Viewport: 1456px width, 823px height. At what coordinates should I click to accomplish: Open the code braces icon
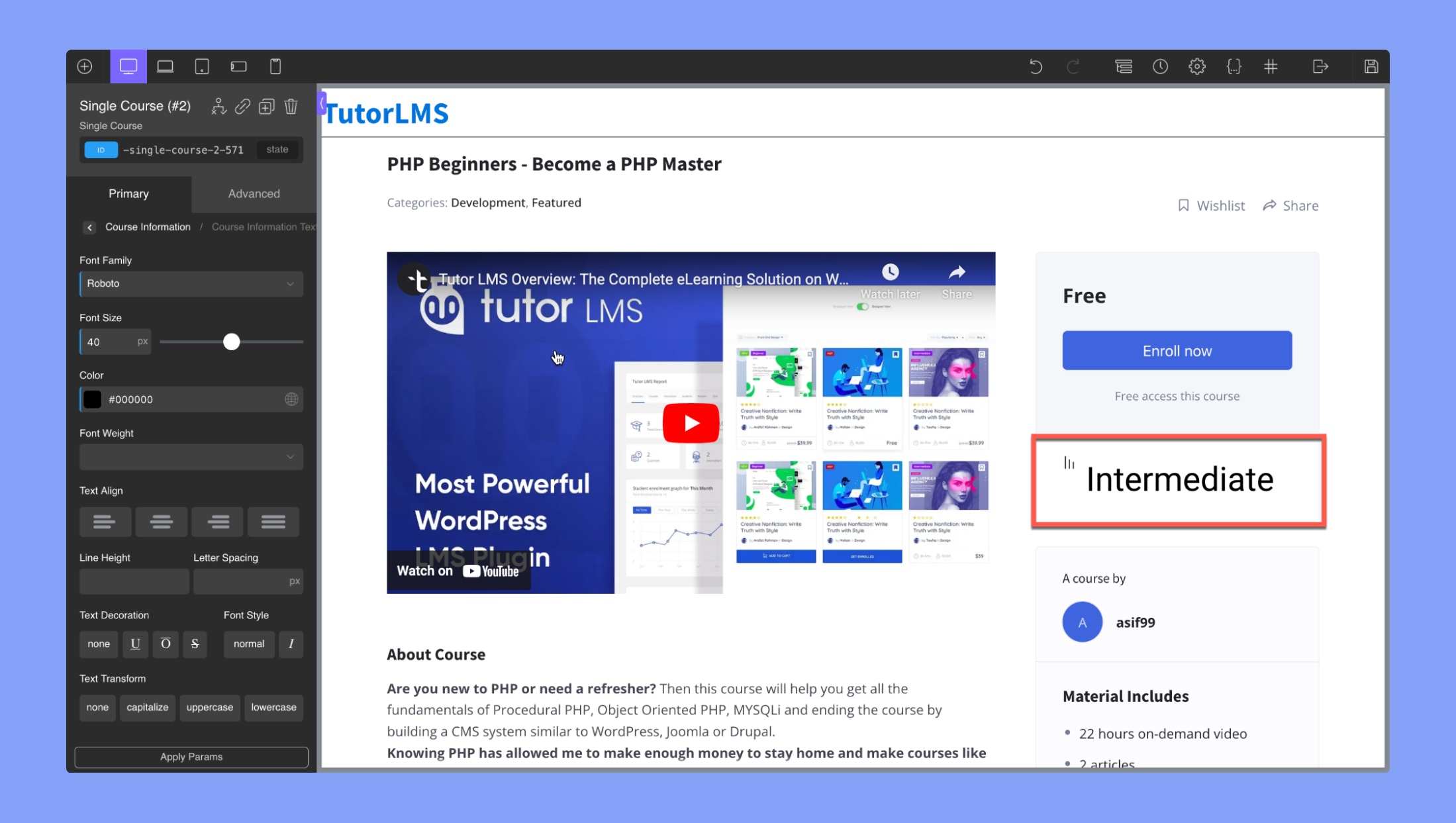[x=1234, y=66]
